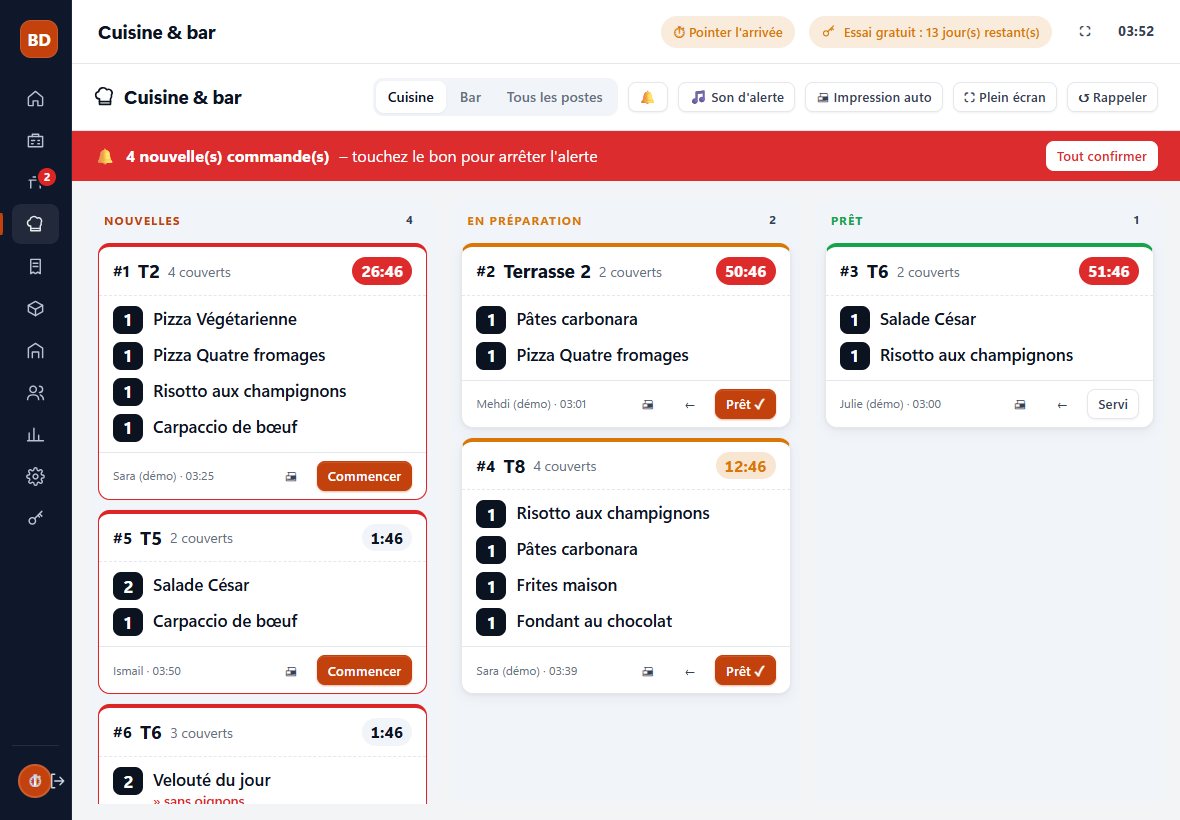Move order #3 back with arrow
This screenshot has width=1180, height=820.
tap(1062, 405)
